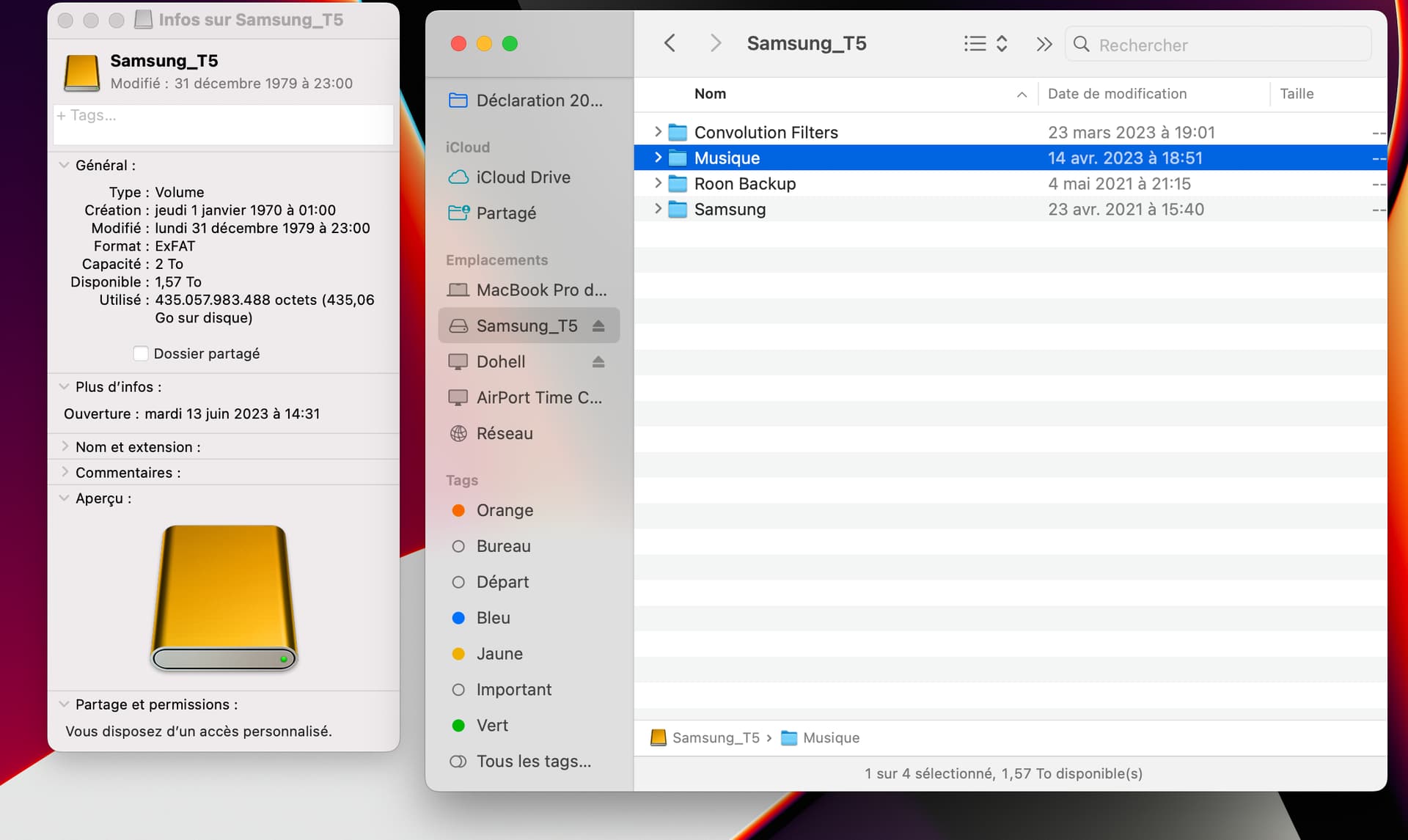
Task: Go forward with the right arrow
Action: pyautogui.click(x=716, y=43)
